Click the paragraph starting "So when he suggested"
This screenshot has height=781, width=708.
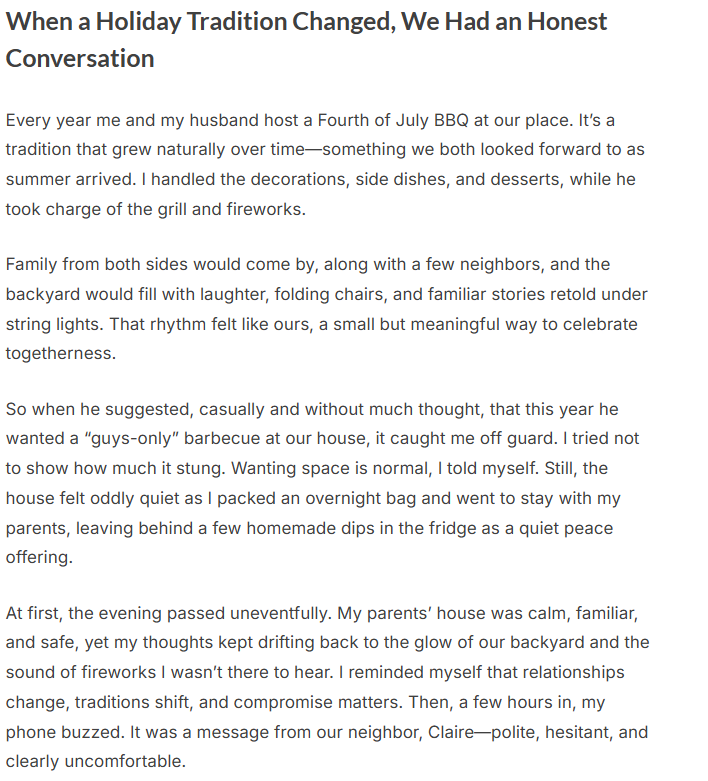click(x=322, y=483)
